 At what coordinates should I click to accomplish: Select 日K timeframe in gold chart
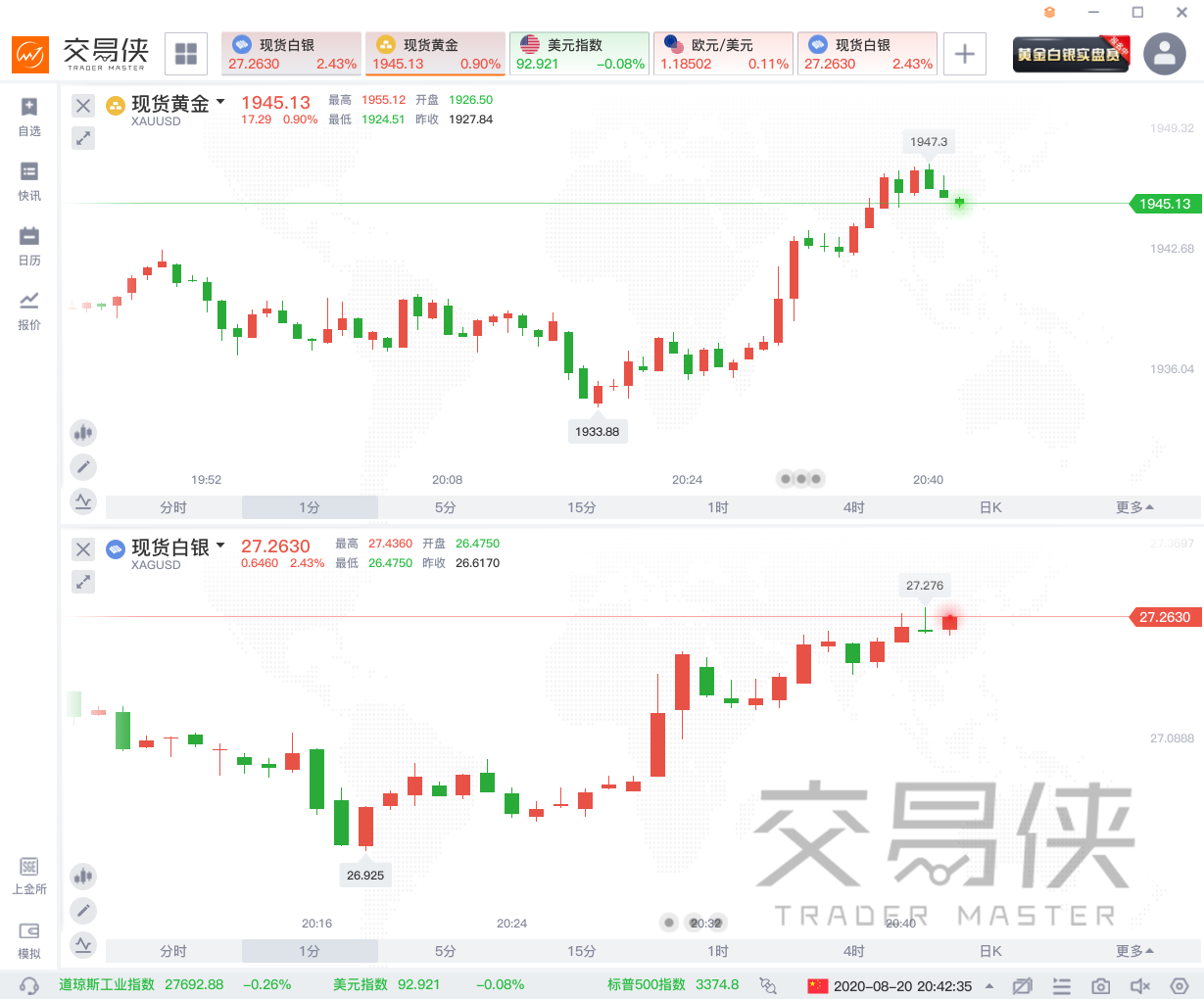(990, 507)
